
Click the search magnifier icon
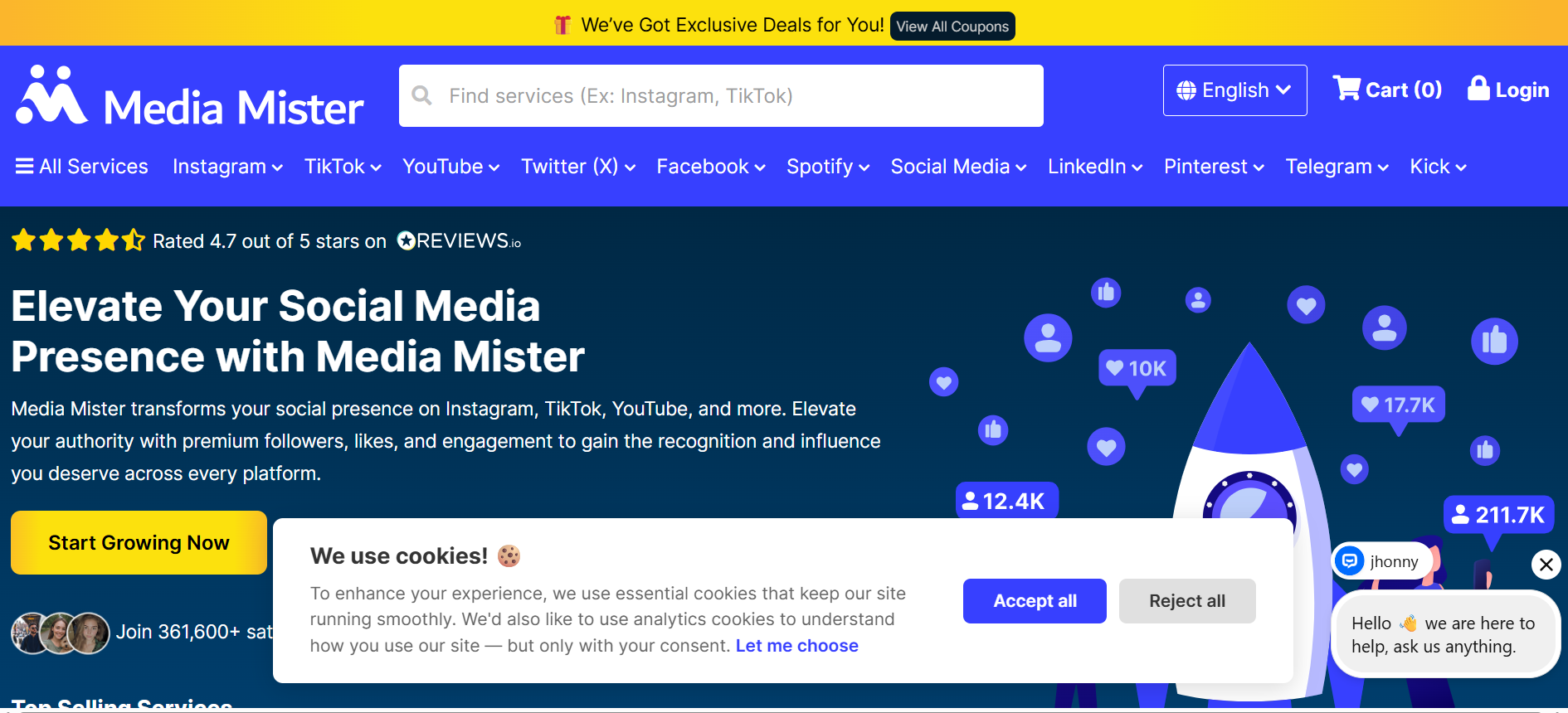point(421,95)
